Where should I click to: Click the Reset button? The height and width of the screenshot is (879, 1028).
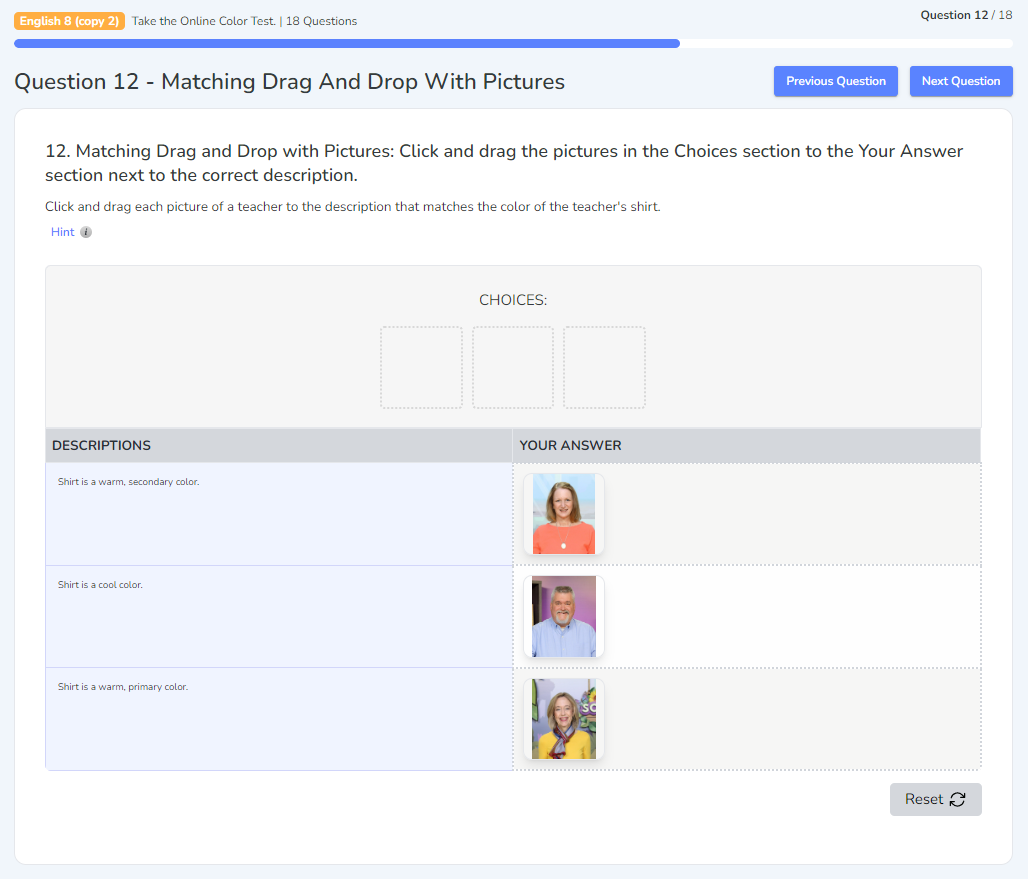tap(935, 799)
